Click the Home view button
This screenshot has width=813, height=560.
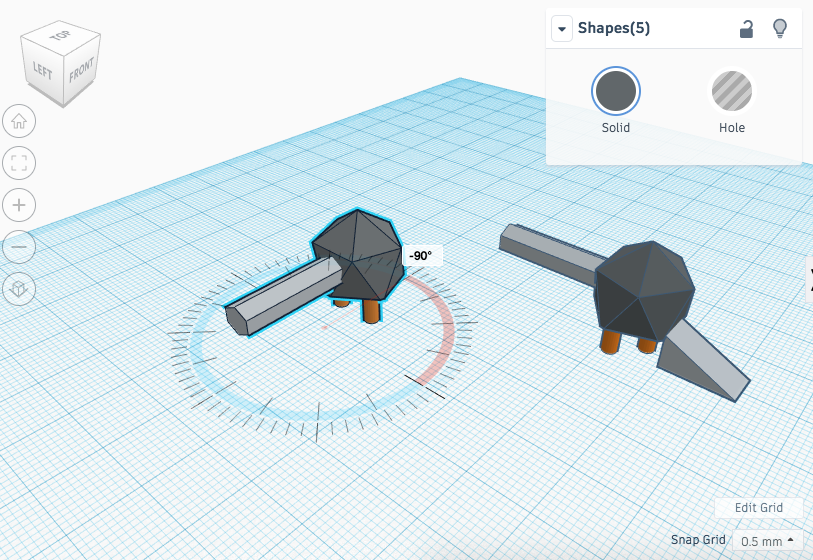[19, 121]
